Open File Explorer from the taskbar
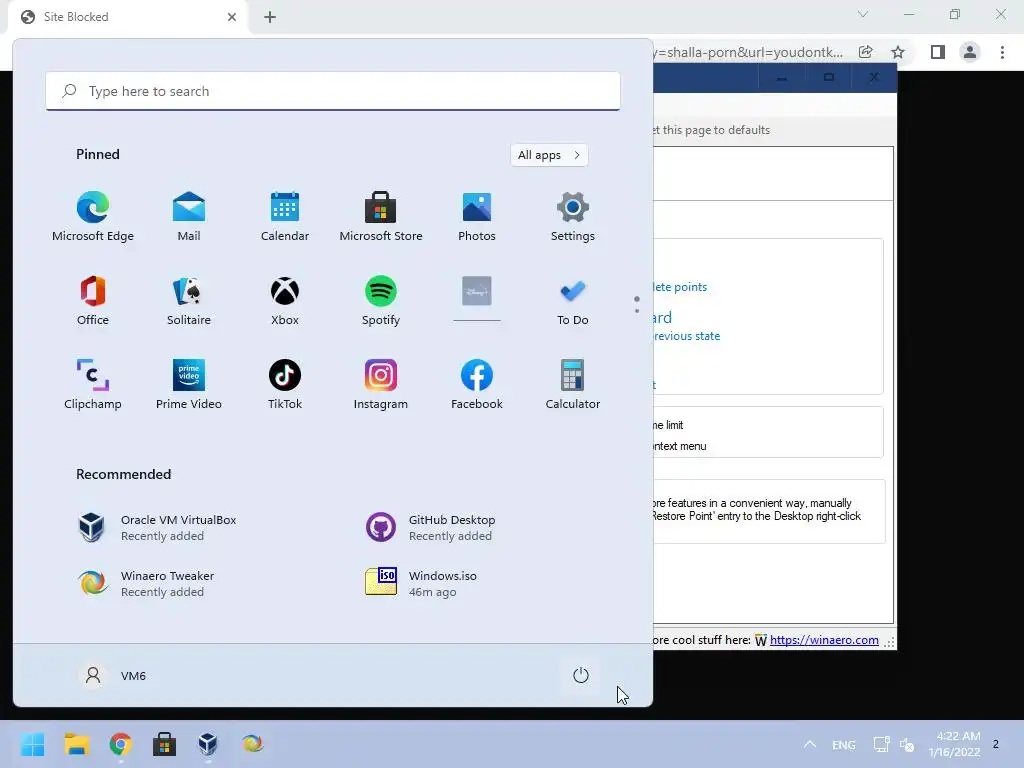 [x=76, y=744]
